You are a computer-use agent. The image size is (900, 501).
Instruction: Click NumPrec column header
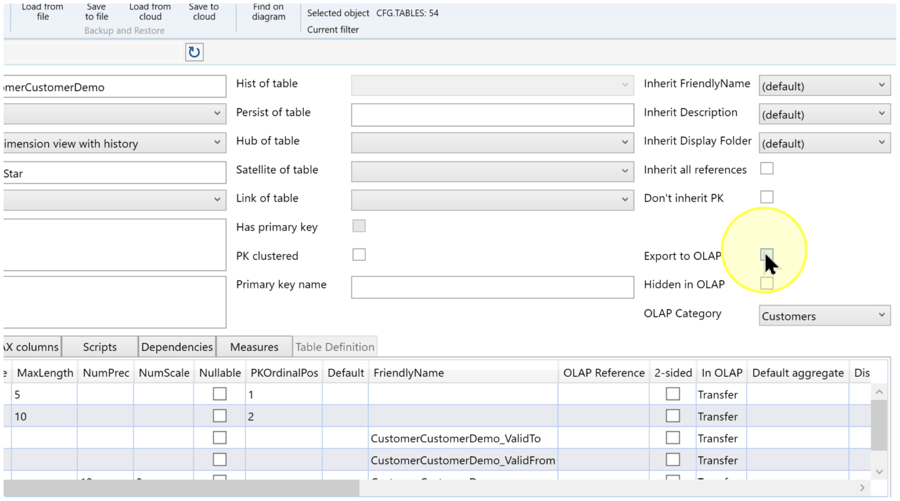(x=106, y=372)
